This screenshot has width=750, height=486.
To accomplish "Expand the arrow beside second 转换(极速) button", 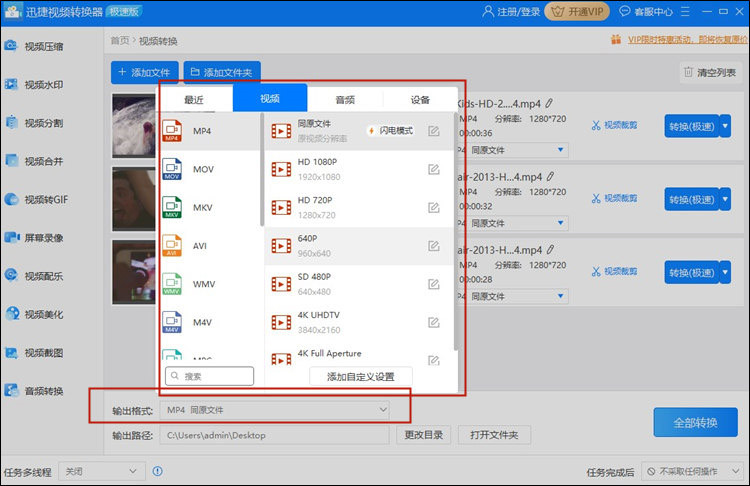I will pyautogui.click(x=726, y=199).
